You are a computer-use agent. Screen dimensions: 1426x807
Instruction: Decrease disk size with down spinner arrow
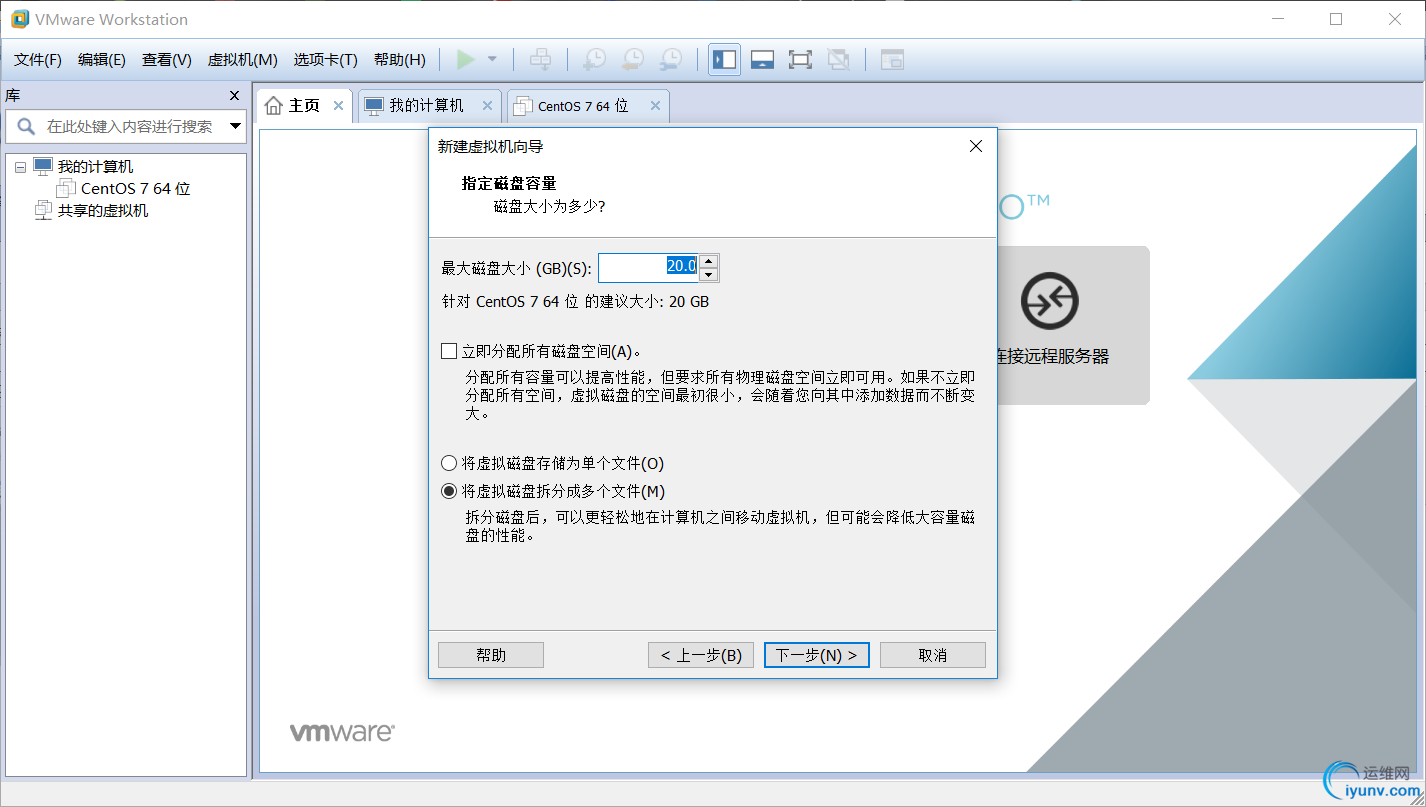tap(709, 275)
